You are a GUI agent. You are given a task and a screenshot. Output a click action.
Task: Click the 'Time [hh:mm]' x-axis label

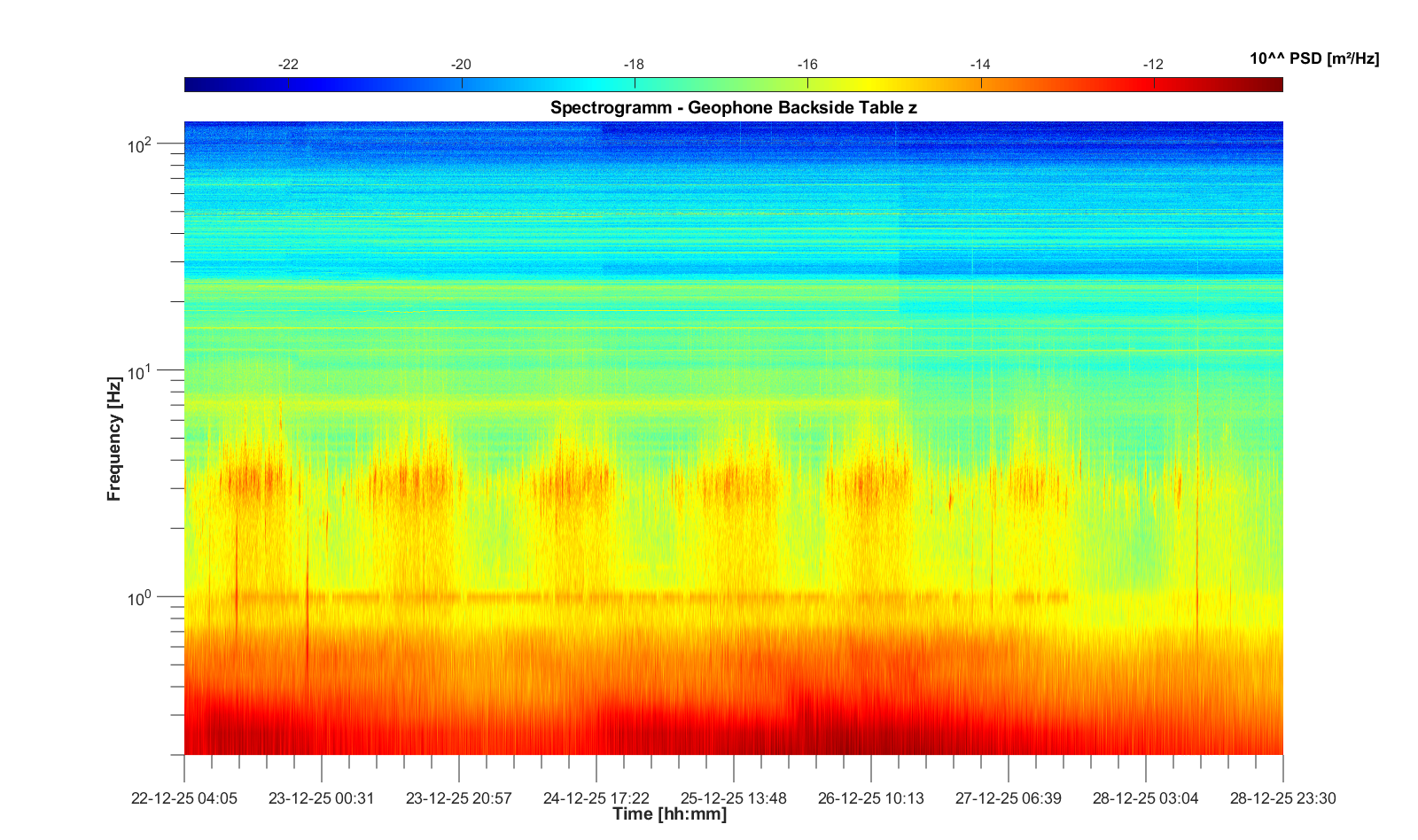click(669, 814)
